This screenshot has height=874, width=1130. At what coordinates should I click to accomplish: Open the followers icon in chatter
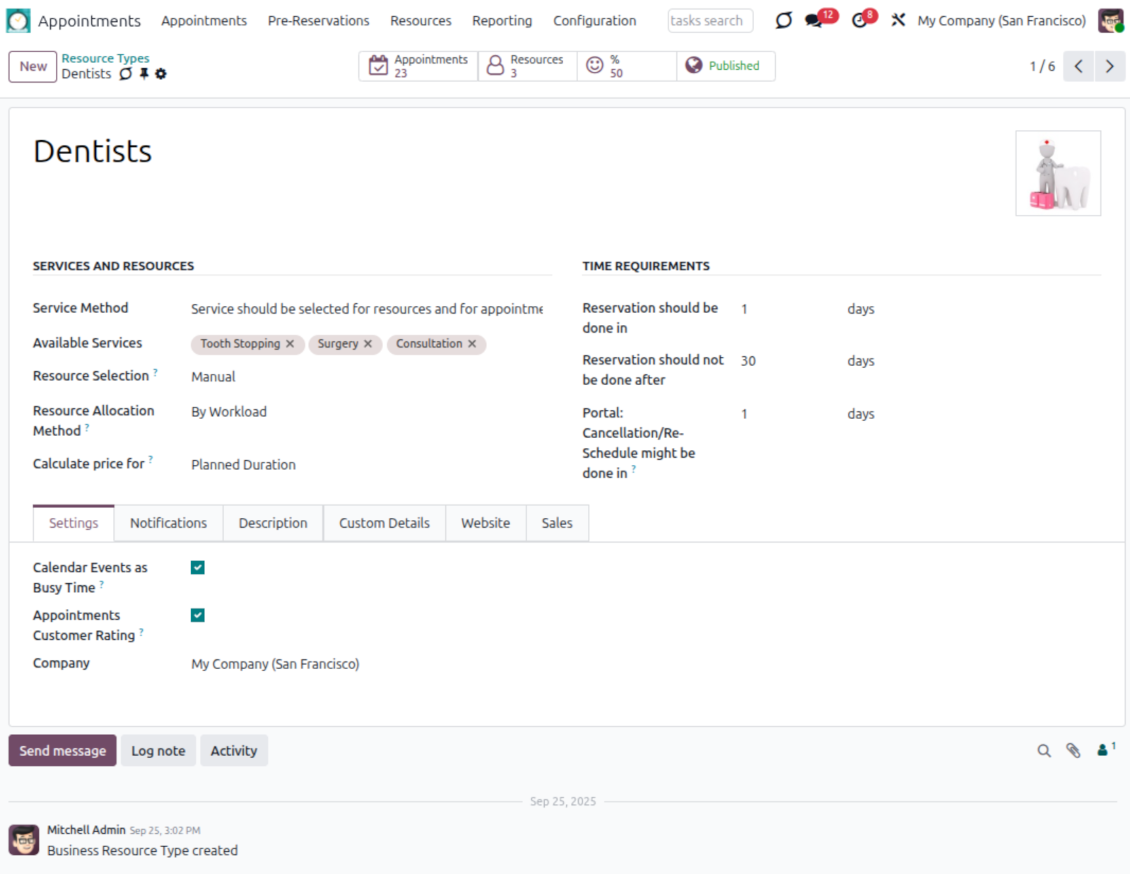(x=1105, y=750)
